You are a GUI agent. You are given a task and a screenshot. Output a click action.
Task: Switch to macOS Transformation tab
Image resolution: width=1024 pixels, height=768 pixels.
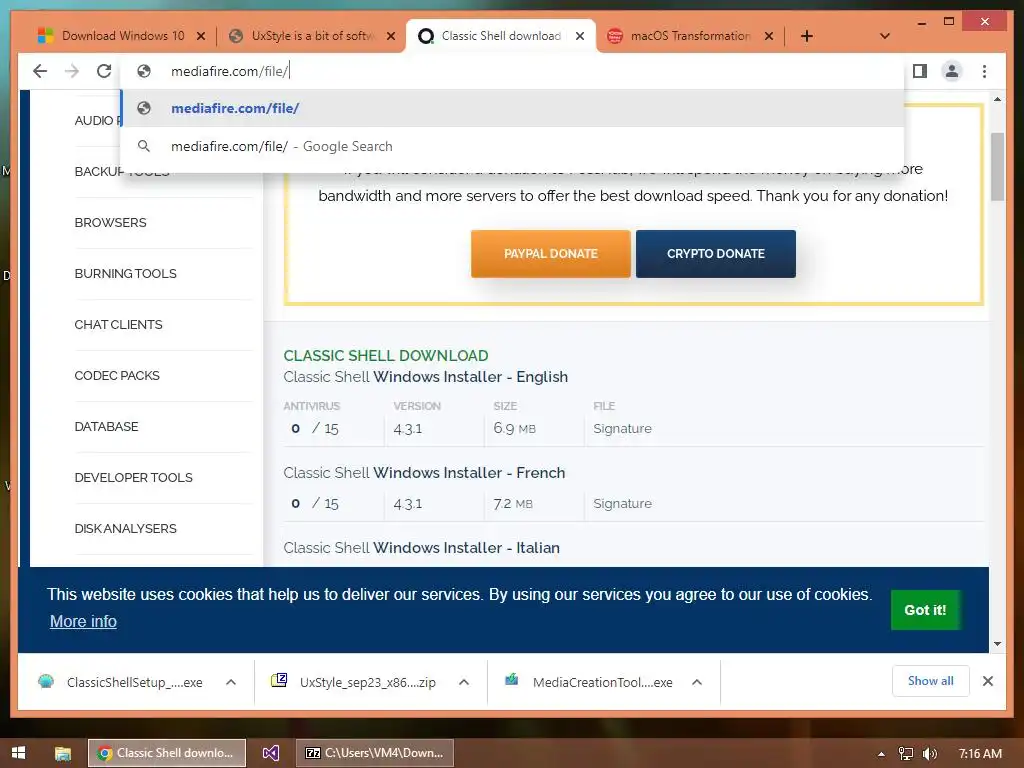(690, 36)
